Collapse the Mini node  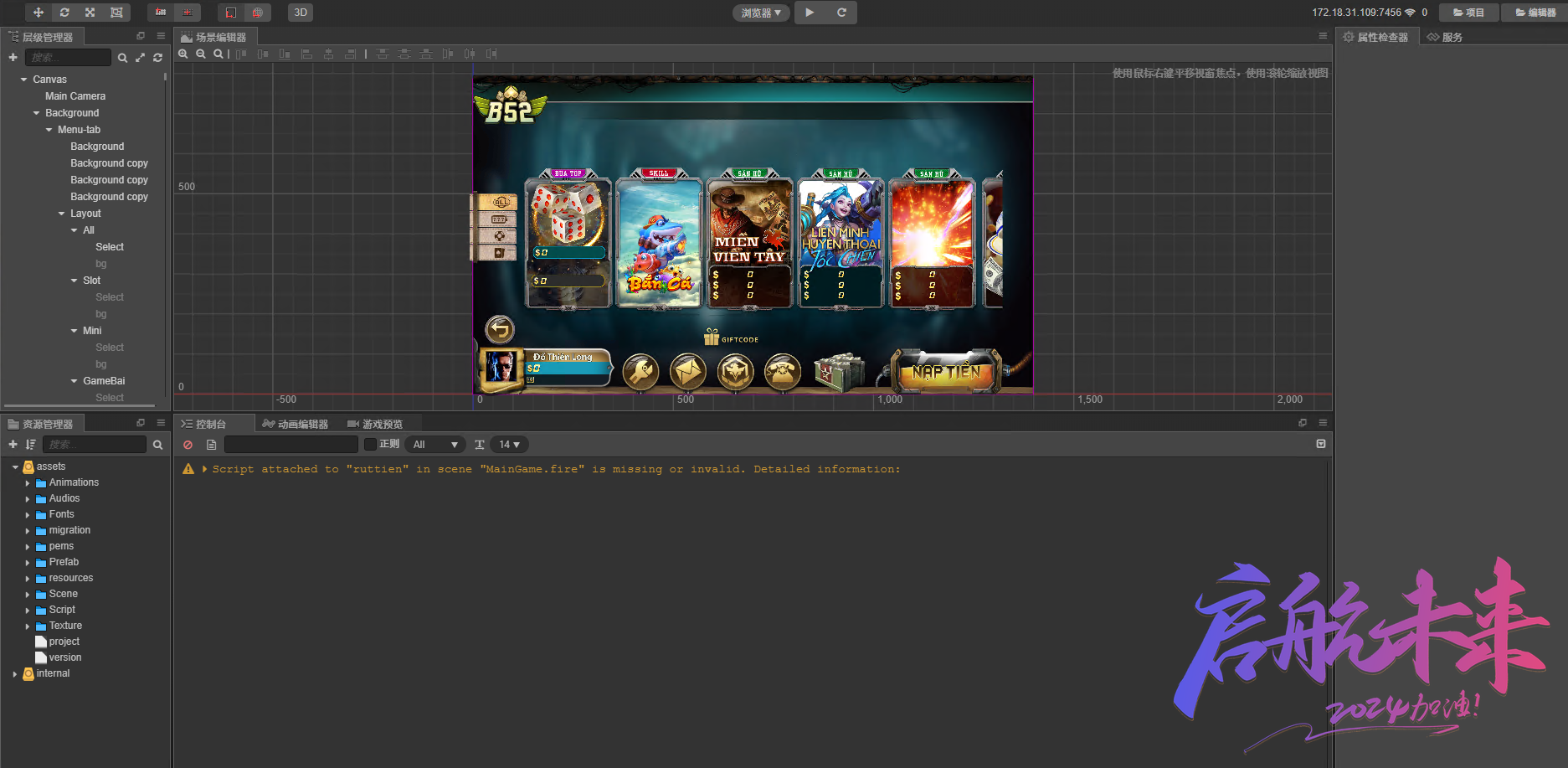click(x=74, y=331)
